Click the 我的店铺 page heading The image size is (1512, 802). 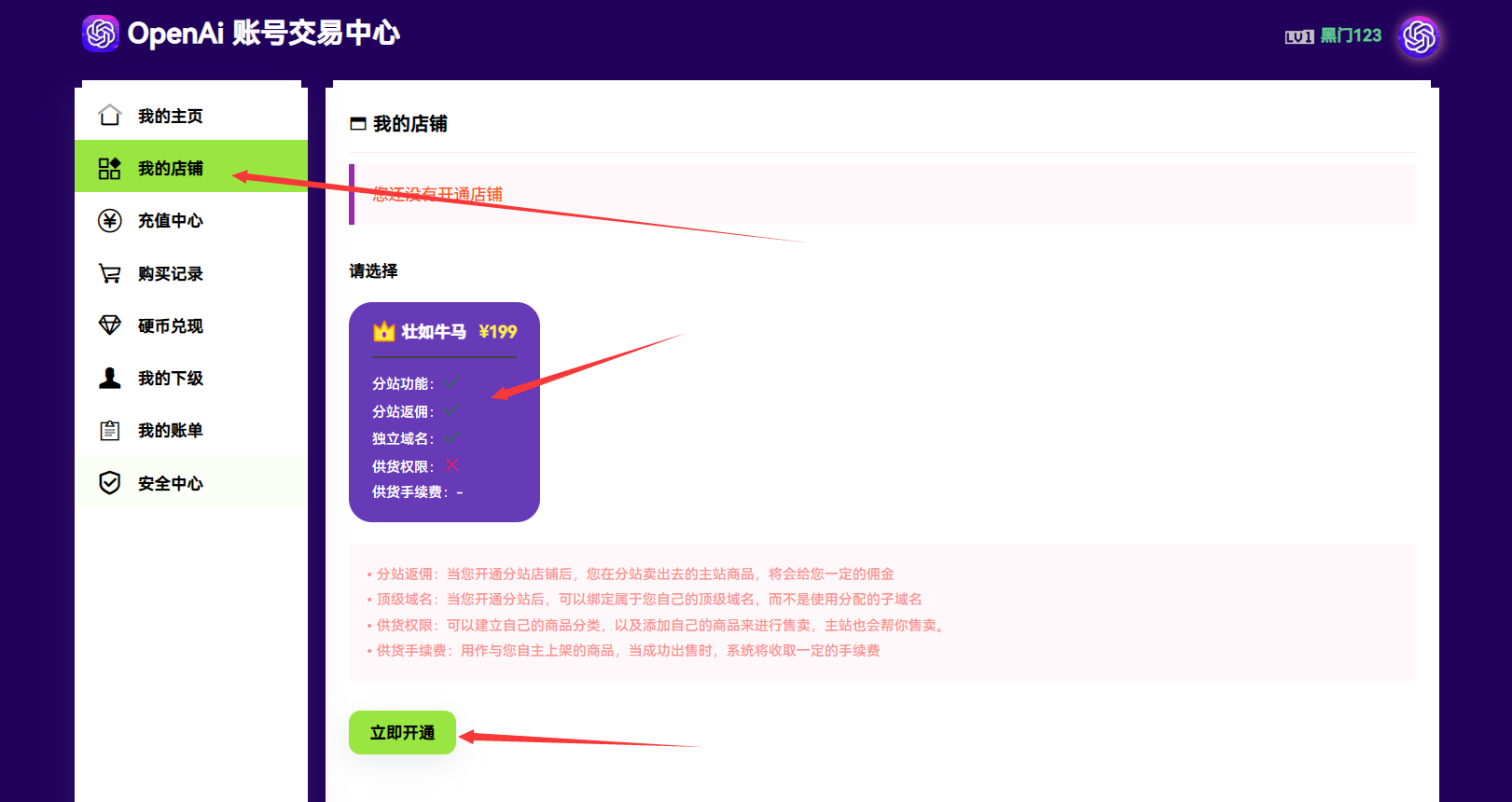pyautogui.click(x=410, y=123)
